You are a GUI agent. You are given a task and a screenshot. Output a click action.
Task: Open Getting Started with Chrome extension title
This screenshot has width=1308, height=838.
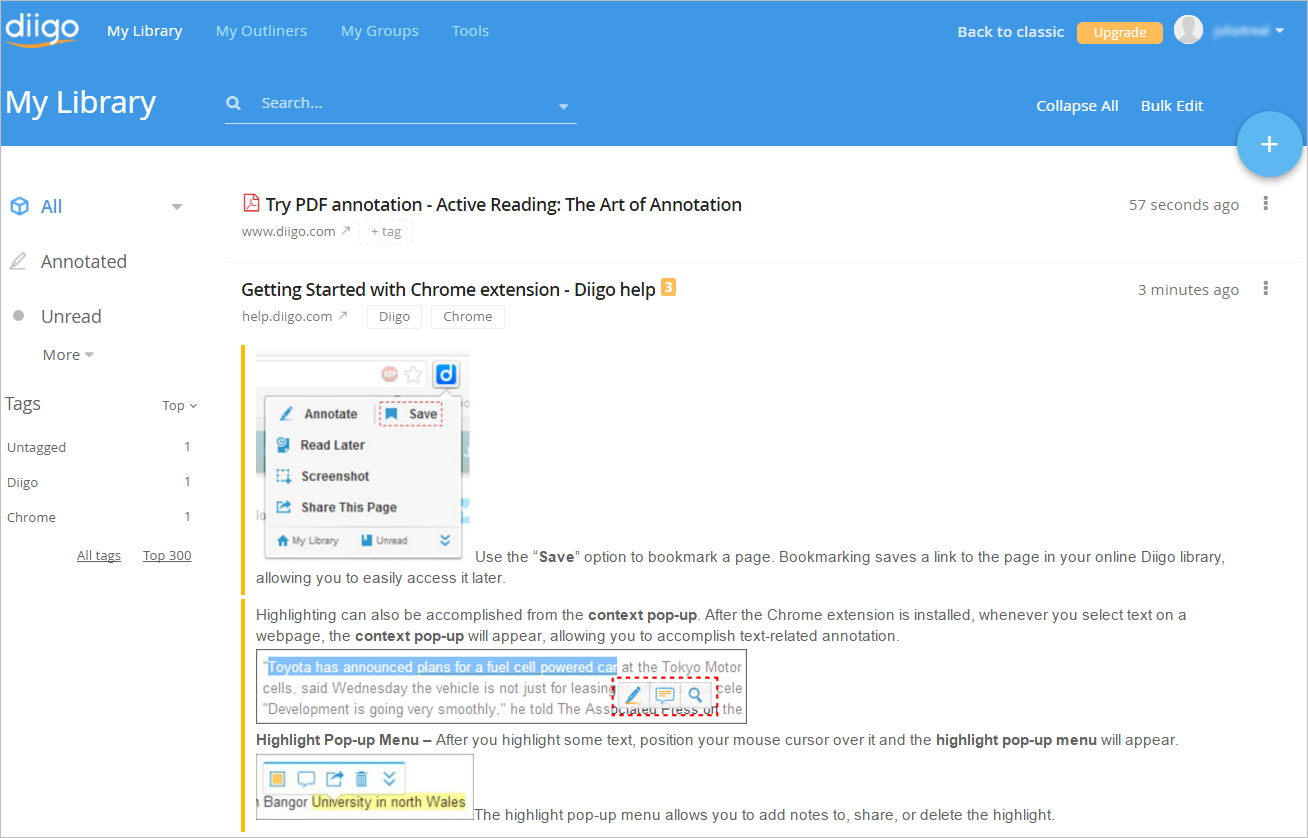(449, 289)
